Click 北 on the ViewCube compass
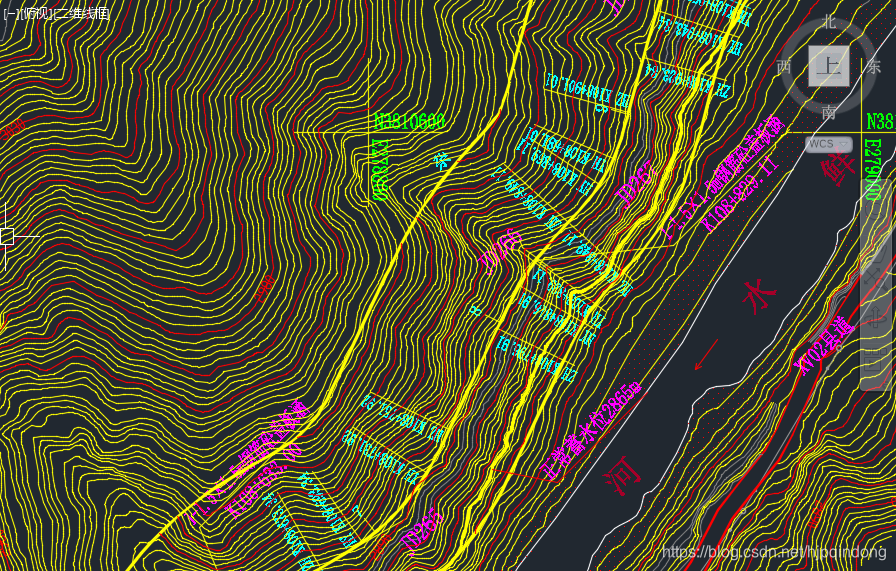Viewport: 896px width, 571px height. (x=829, y=22)
